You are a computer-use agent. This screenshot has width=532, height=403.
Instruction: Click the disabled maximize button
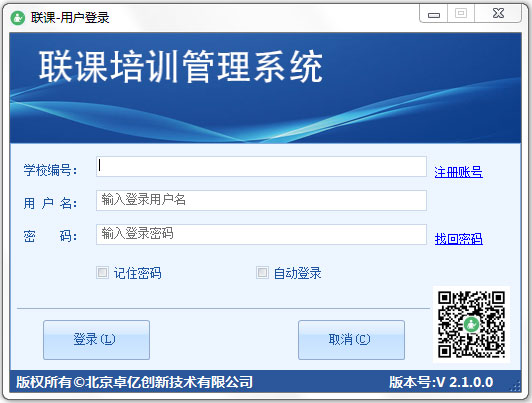[x=461, y=14]
